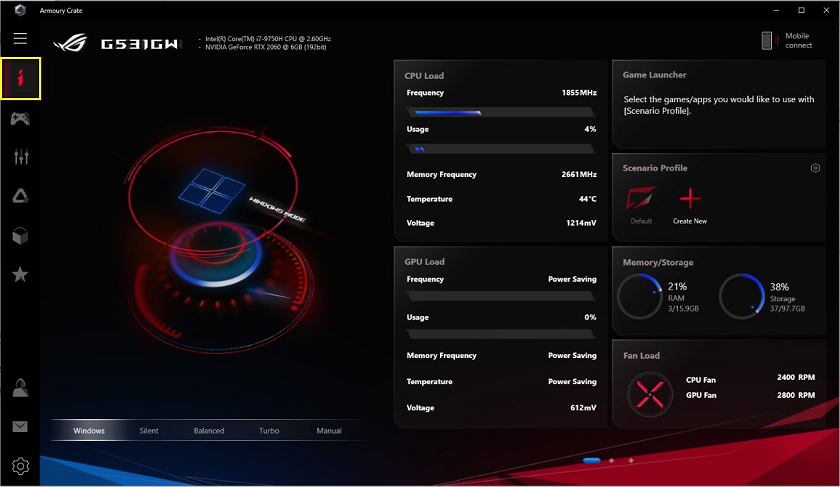840x487 pixels.
Task: Open the hamburger navigation menu
Action: click(x=20, y=39)
